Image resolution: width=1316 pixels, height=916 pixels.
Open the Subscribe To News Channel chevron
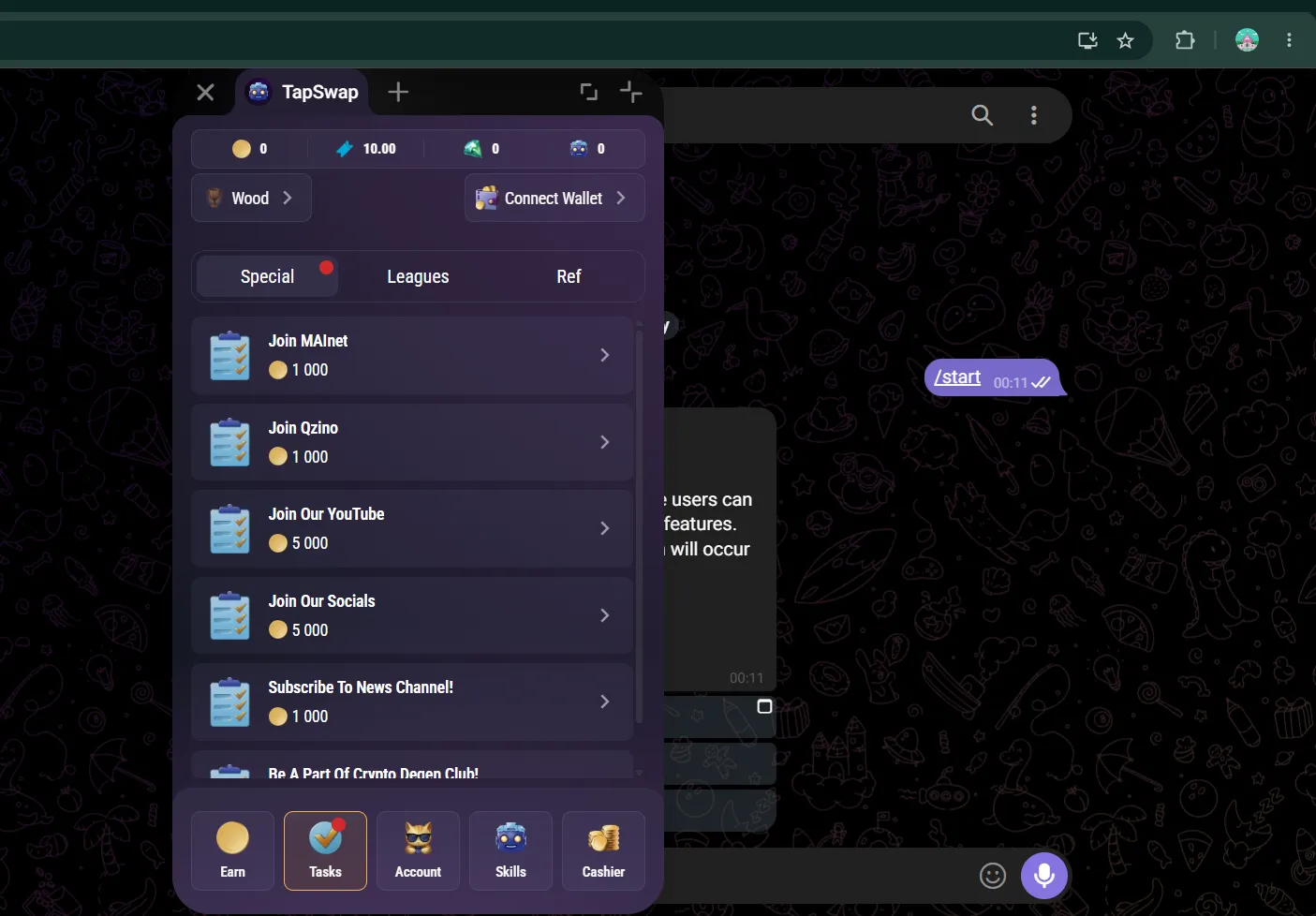click(605, 702)
